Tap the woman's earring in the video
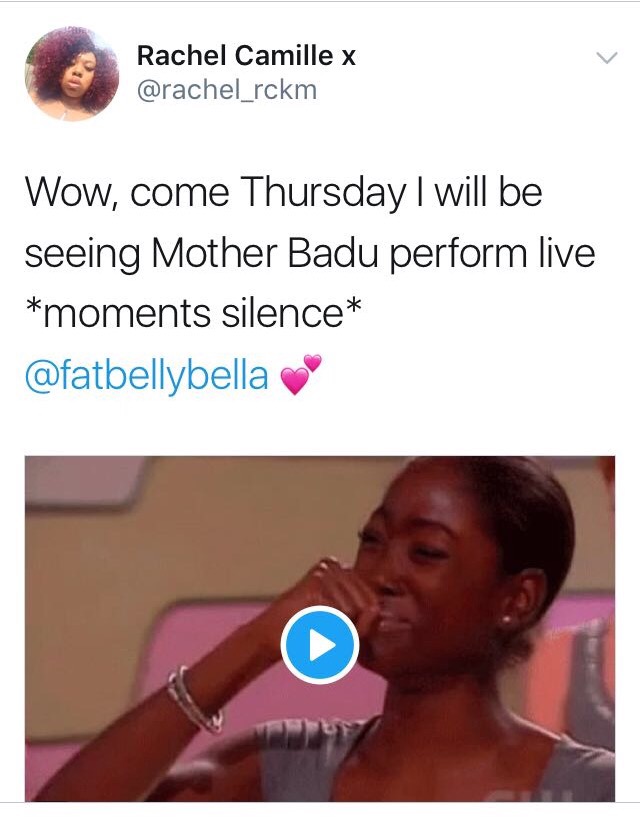The image size is (640, 818). pos(507,620)
